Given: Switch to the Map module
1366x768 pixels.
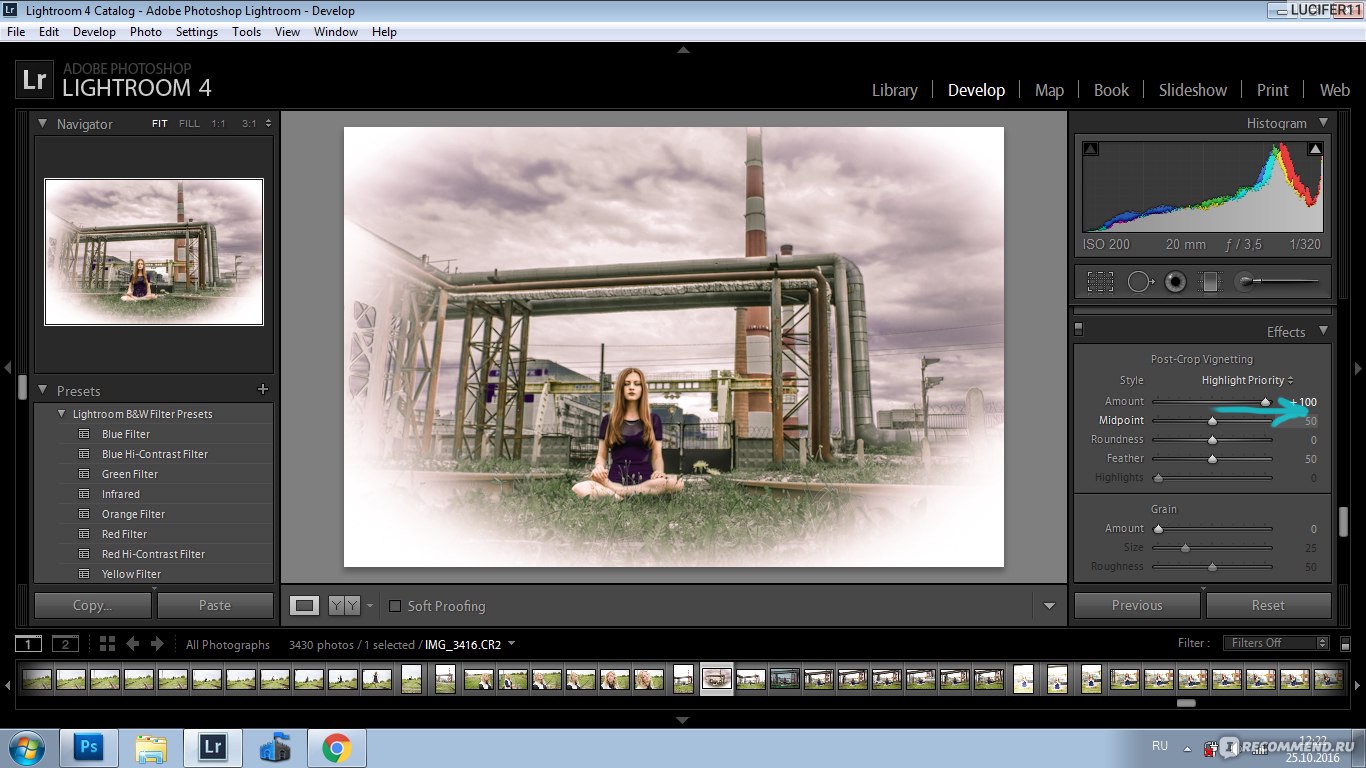Looking at the screenshot, I should (1049, 90).
